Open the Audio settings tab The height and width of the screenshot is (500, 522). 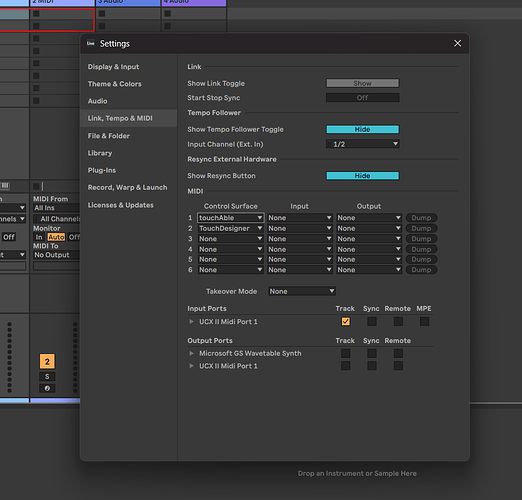tap(98, 101)
